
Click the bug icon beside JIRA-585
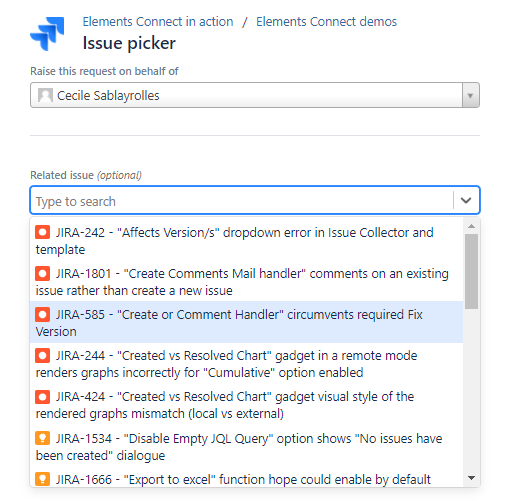point(43,314)
